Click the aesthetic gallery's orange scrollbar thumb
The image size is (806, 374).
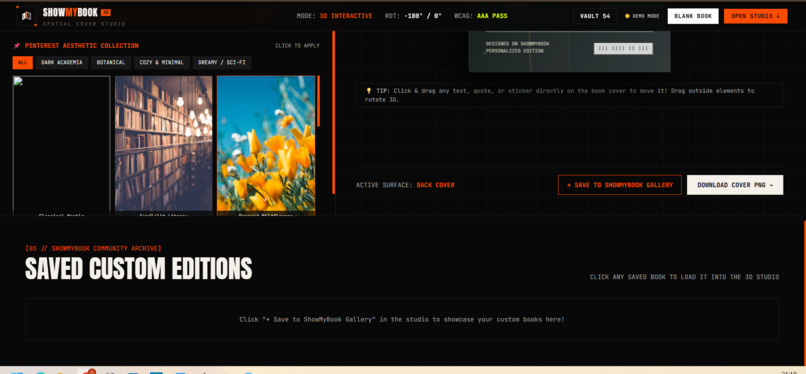point(319,101)
